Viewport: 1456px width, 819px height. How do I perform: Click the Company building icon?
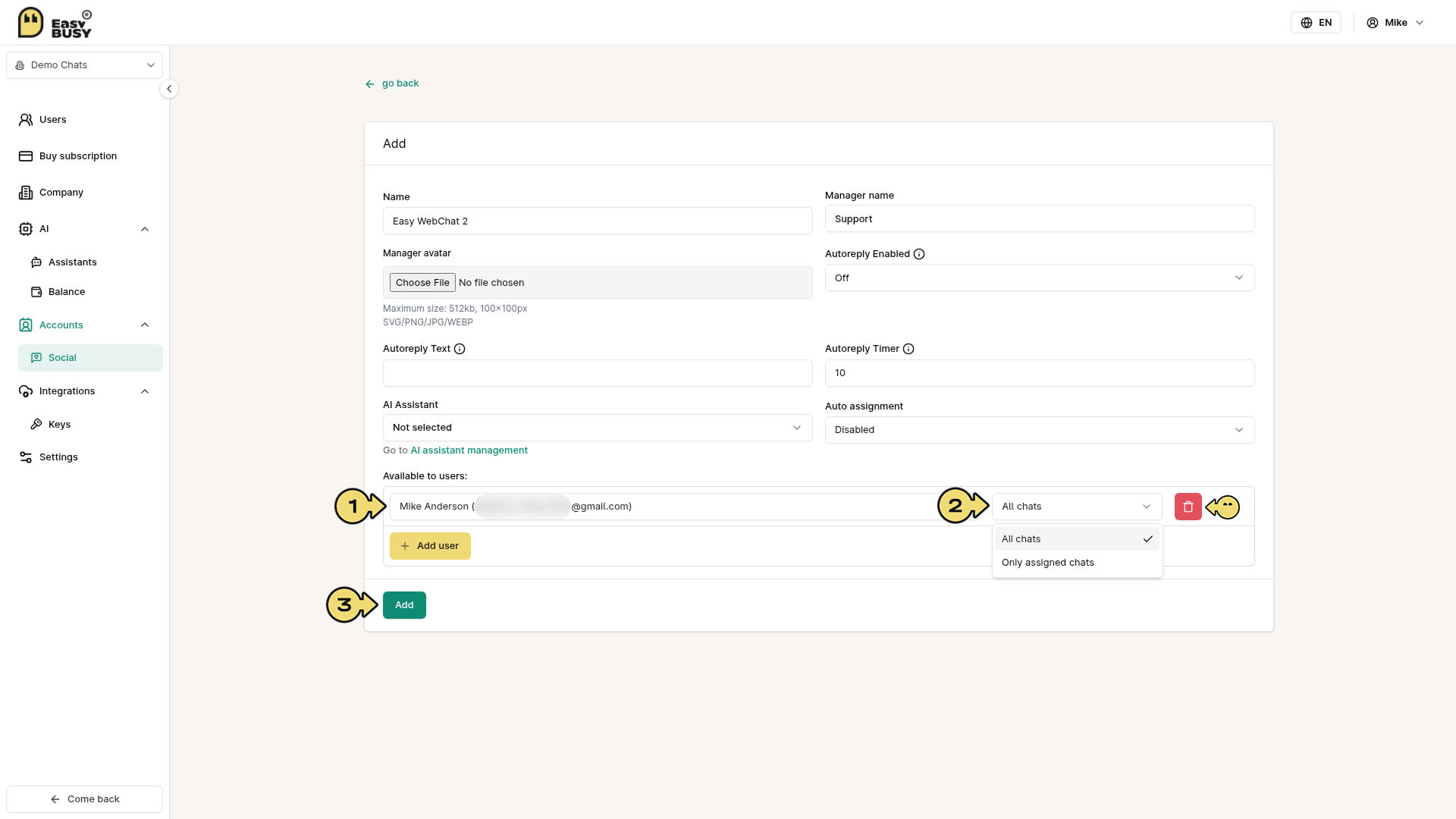26,193
